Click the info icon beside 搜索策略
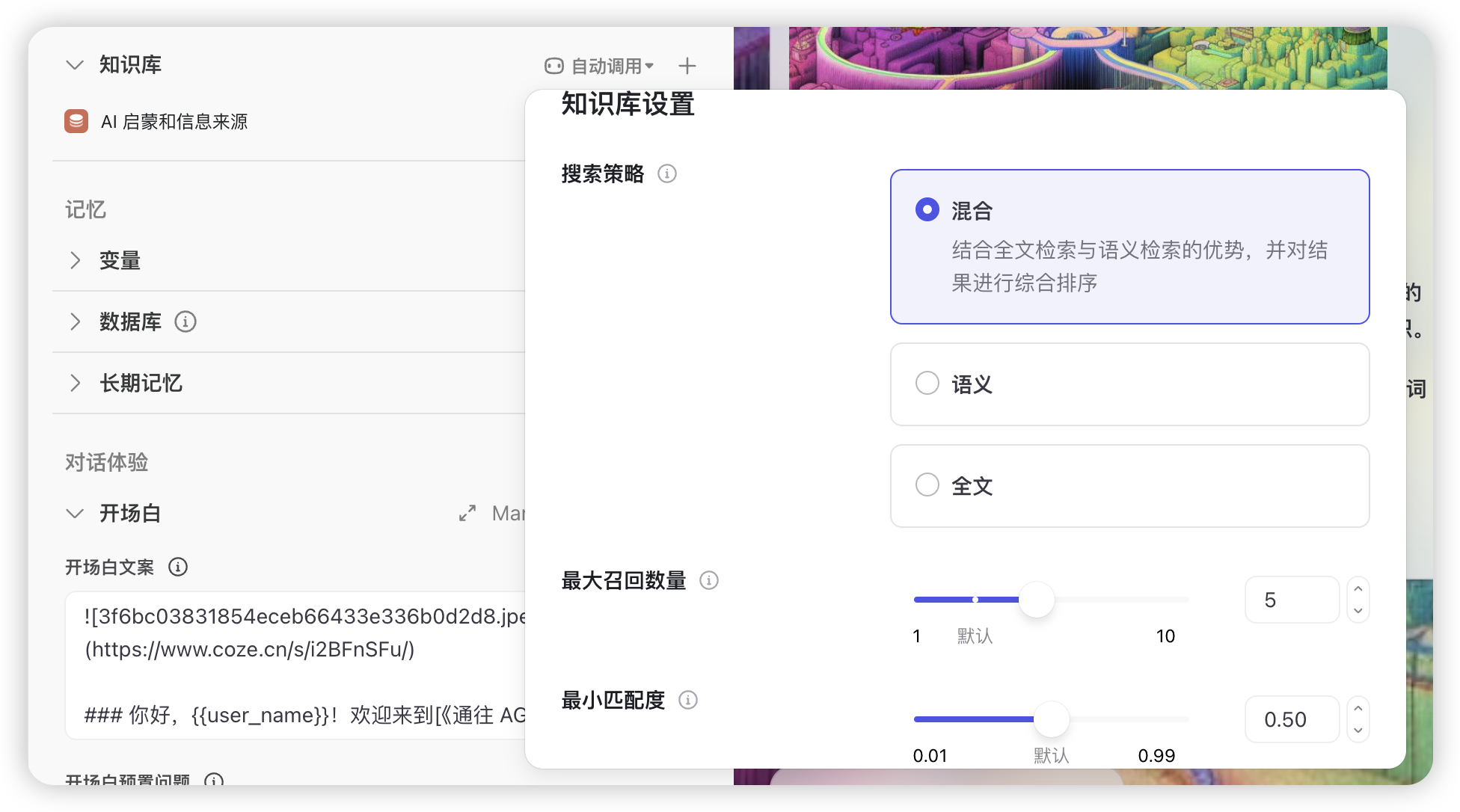Image resolution: width=1460 pixels, height=812 pixels. point(666,173)
